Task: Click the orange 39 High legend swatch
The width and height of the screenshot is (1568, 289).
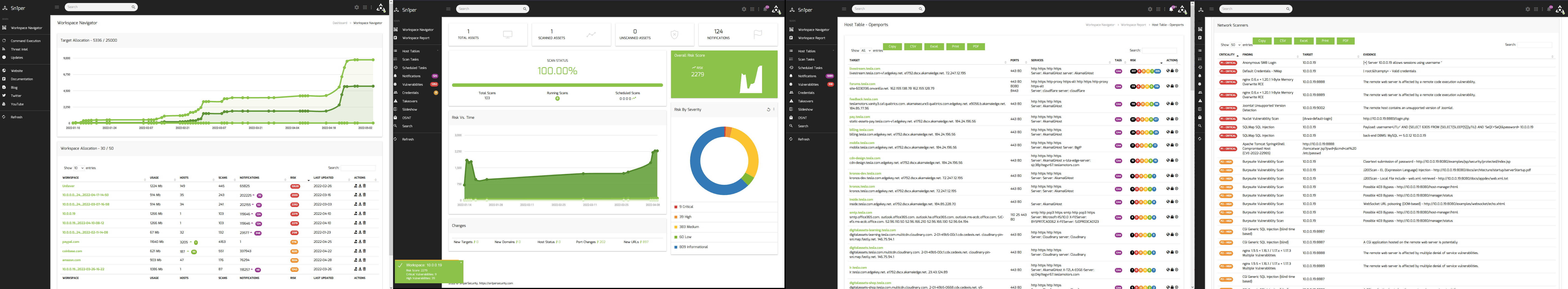Action: point(676,217)
